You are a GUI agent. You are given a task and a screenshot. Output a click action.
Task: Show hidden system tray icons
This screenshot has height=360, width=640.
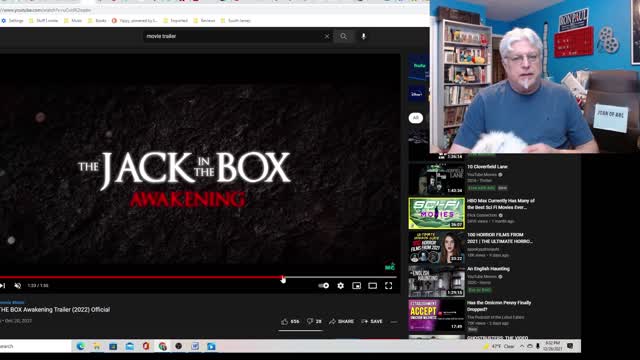(x=522, y=346)
